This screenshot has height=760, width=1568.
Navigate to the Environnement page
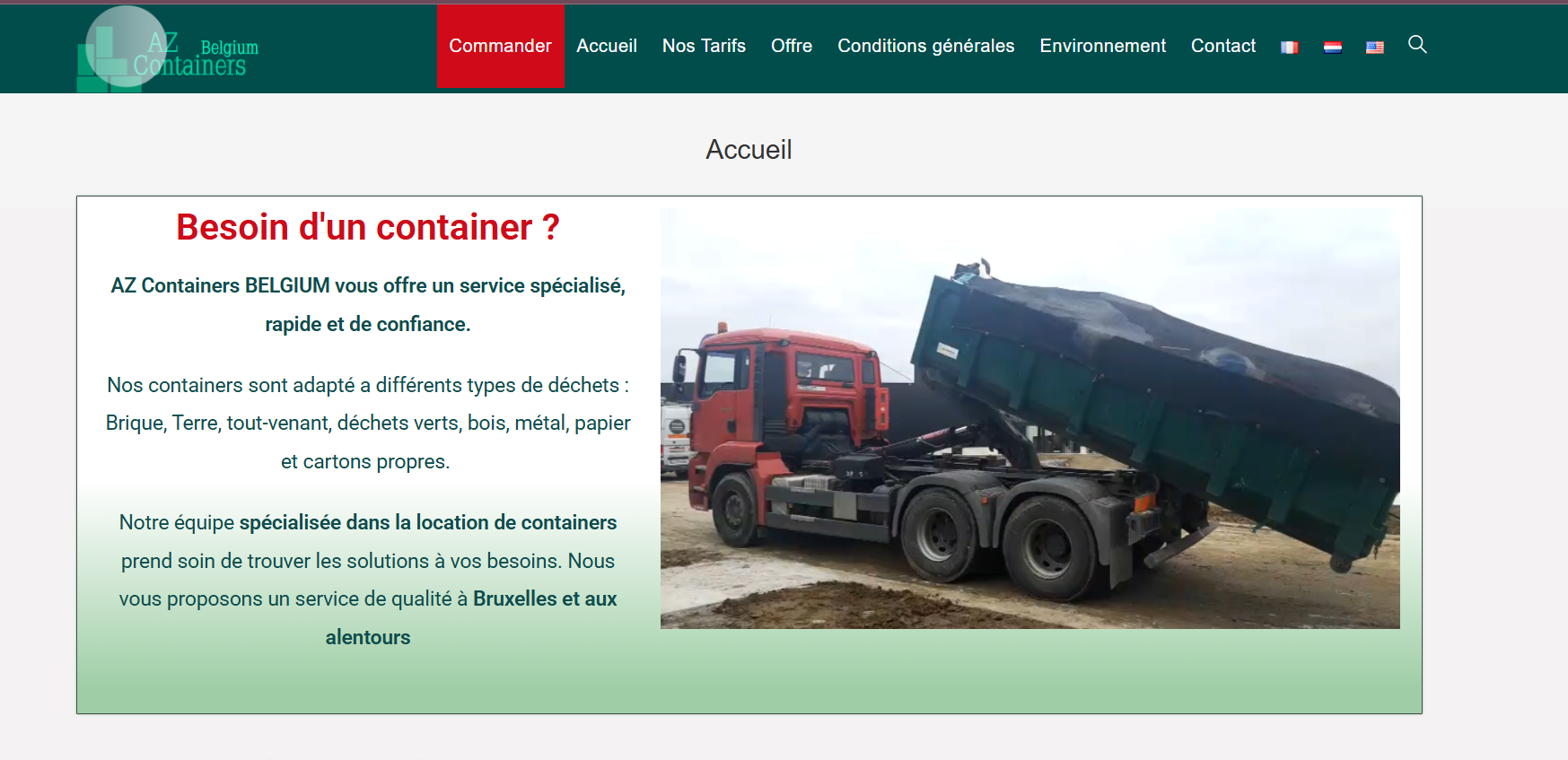[x=1102, y=46]
